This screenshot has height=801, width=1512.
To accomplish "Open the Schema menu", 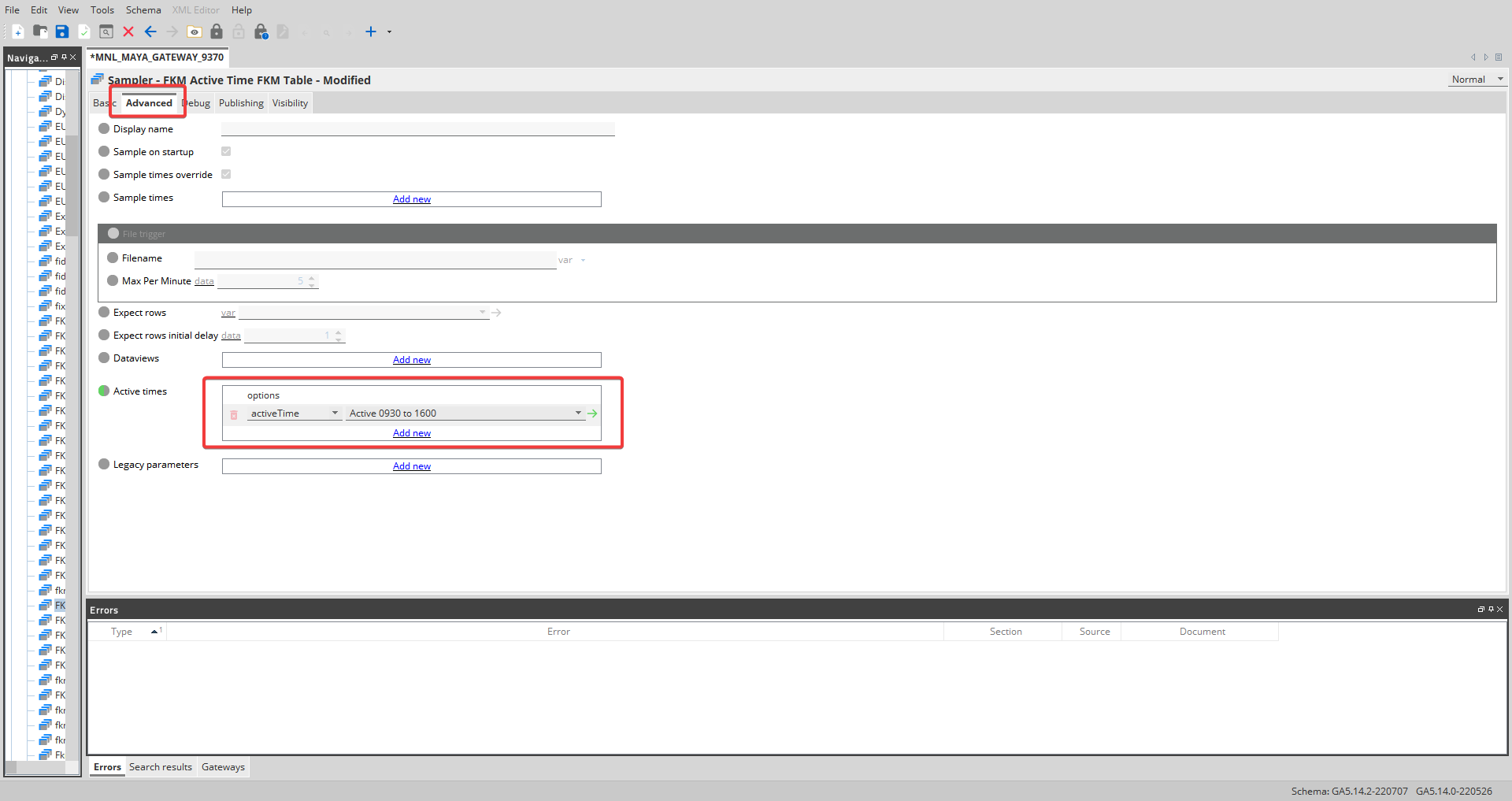I will 143,9.
